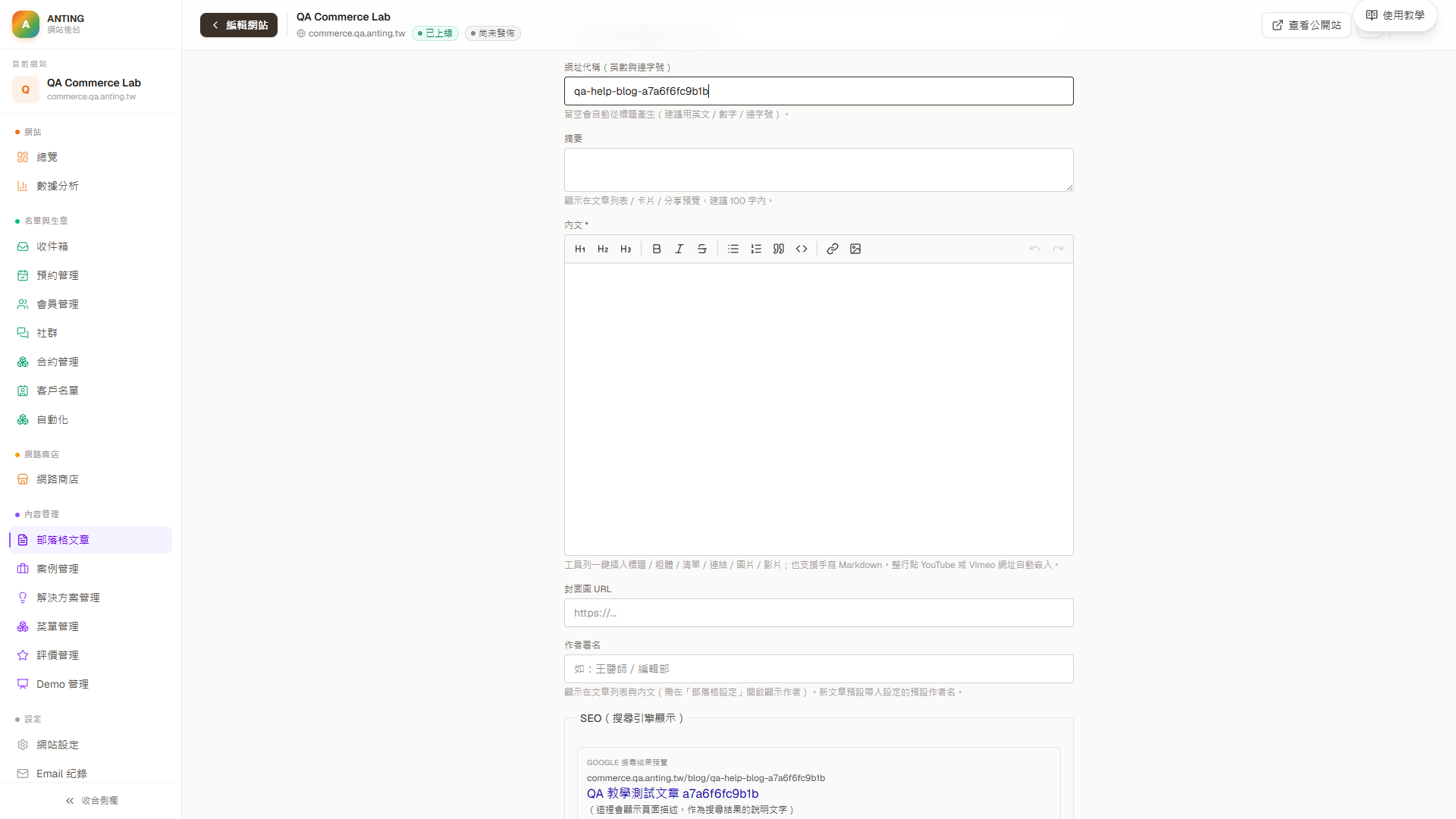Click the 已上線 status badge
Image resolution: width=1456 pixels, height=819 pixels.
[x=435, y=33]
